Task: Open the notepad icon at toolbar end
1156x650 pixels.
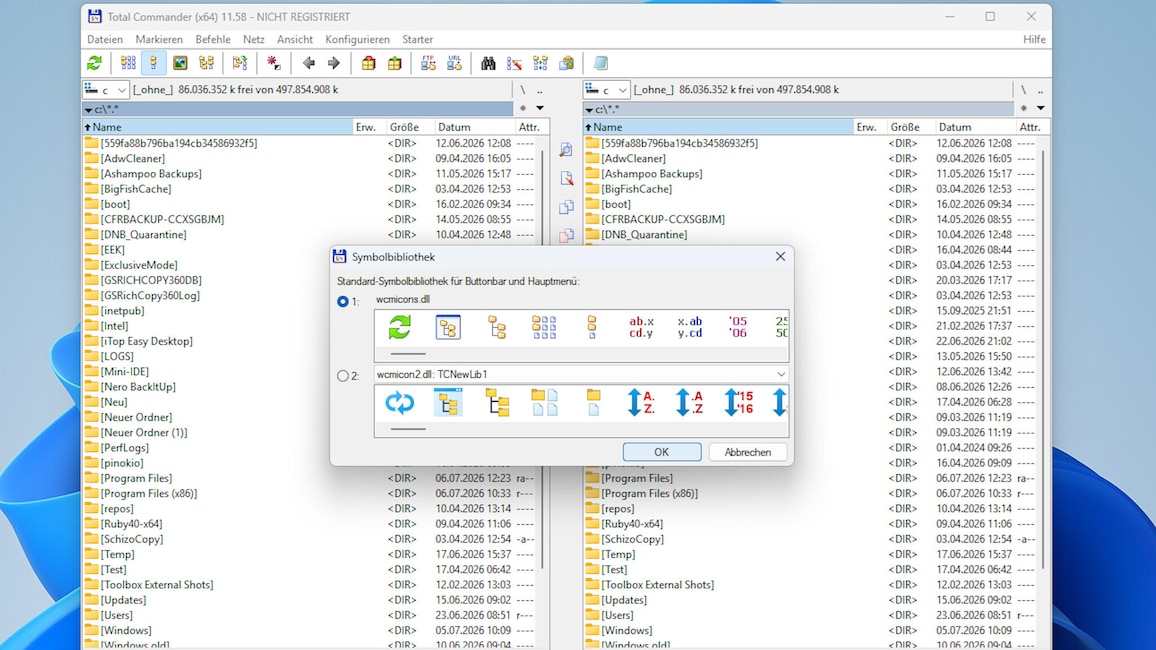Action: pos(601,63)
